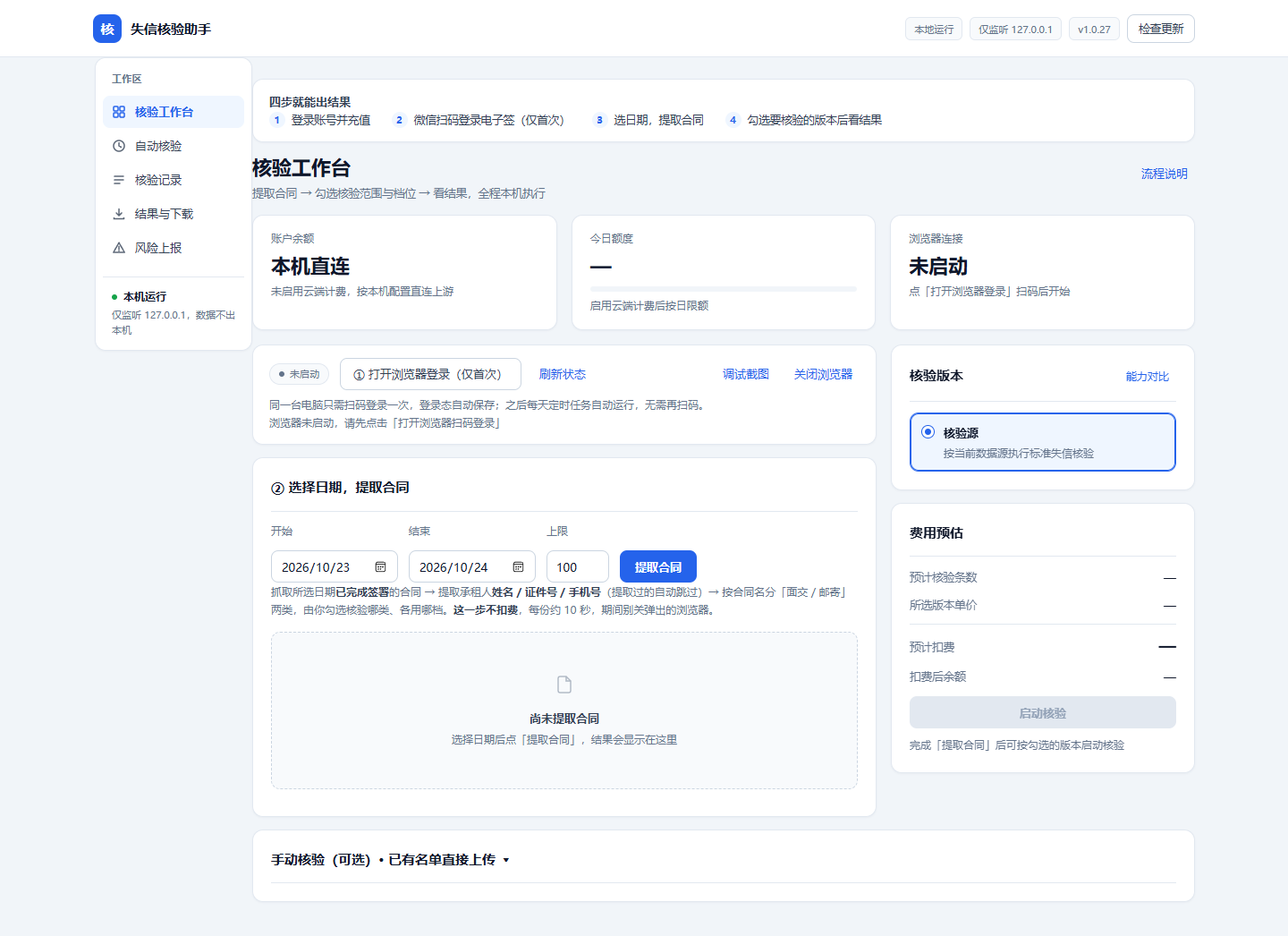Open the calendar picker for 结束 date
This screenshot has width=1288, height=936.
click(518, 567)
